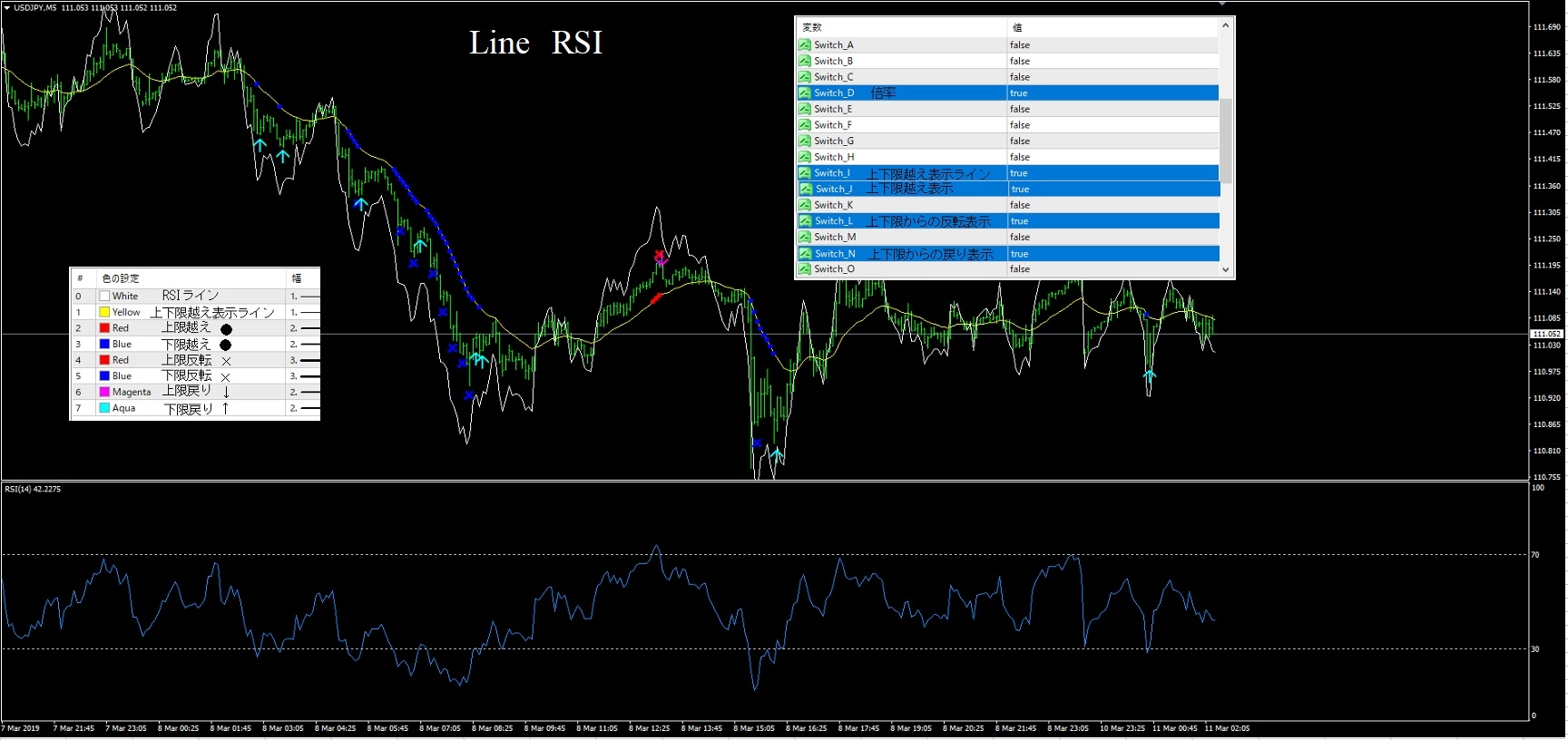This screenshot has height=740, width=1568.
Task: Select the Switch_A value false
Action: (1020, 44)
